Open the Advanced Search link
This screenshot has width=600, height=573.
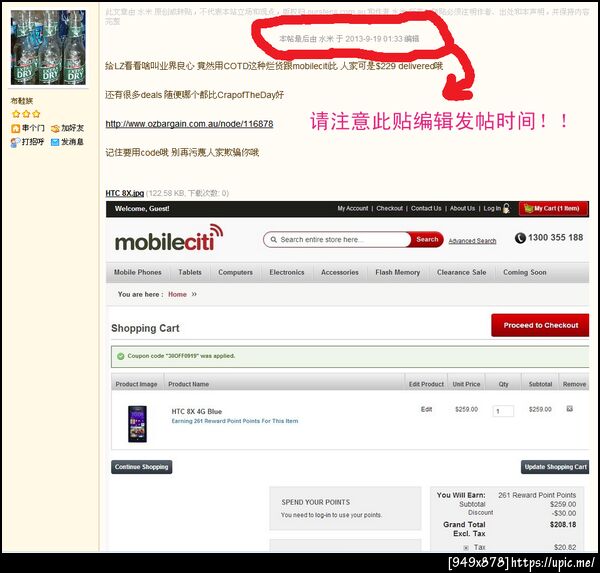(x=472, y=241)
